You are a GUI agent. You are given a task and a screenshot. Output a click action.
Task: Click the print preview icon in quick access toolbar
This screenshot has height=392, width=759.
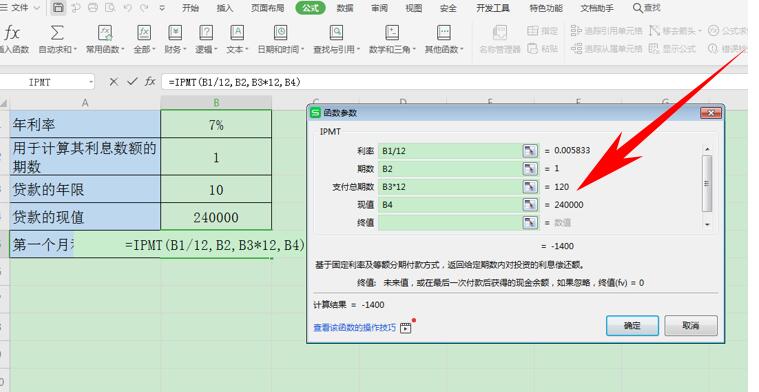click(110, 8)
